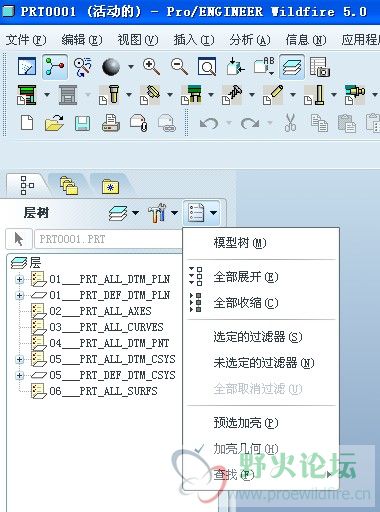The width and height of the screenshot is (380, 512).
Task: Click the grey mold base icon
Action: click(x=68, y=95)
